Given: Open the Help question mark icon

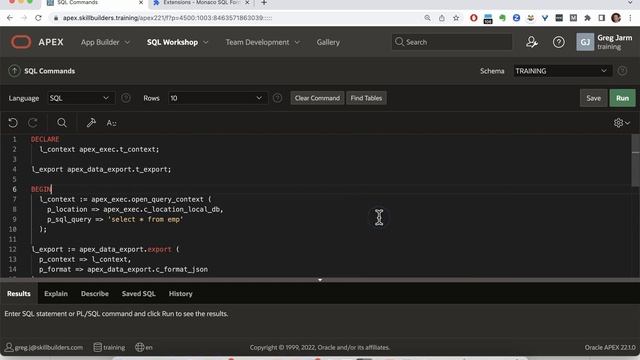Looking at the screenshot, I should (558, 42).
